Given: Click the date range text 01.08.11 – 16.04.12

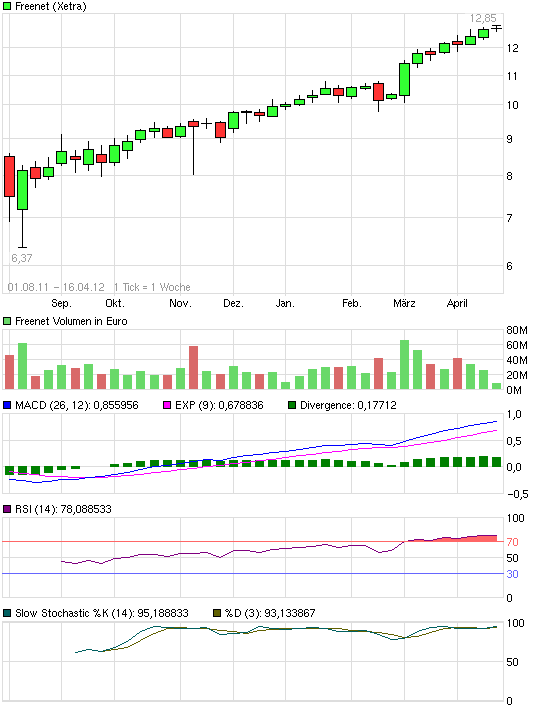Looking at the screenshot, I should [56, 287].
